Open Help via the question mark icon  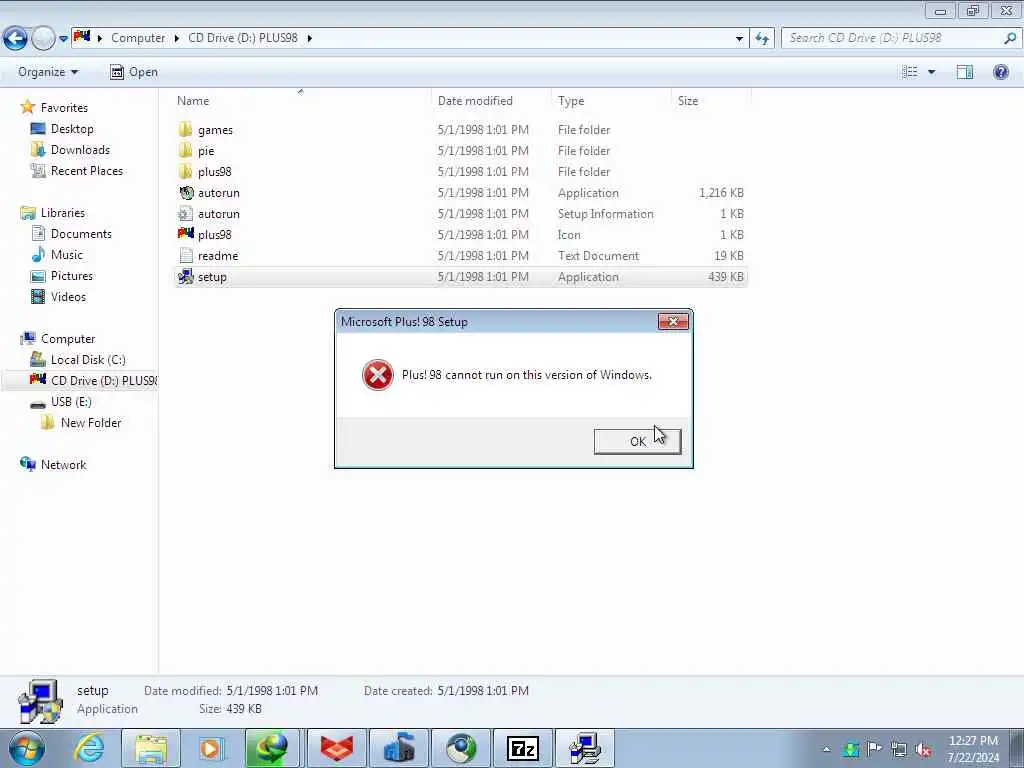click(x=1000, y=72)
